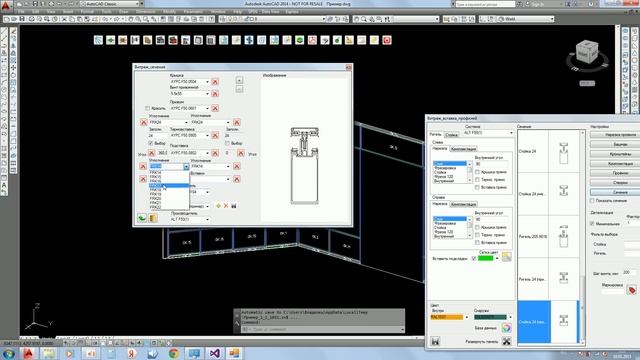Image resolution: width=640 pixels, height=360 pixels.
Task: Open the Производитель dropdown
Action: [x=207, y=220]
